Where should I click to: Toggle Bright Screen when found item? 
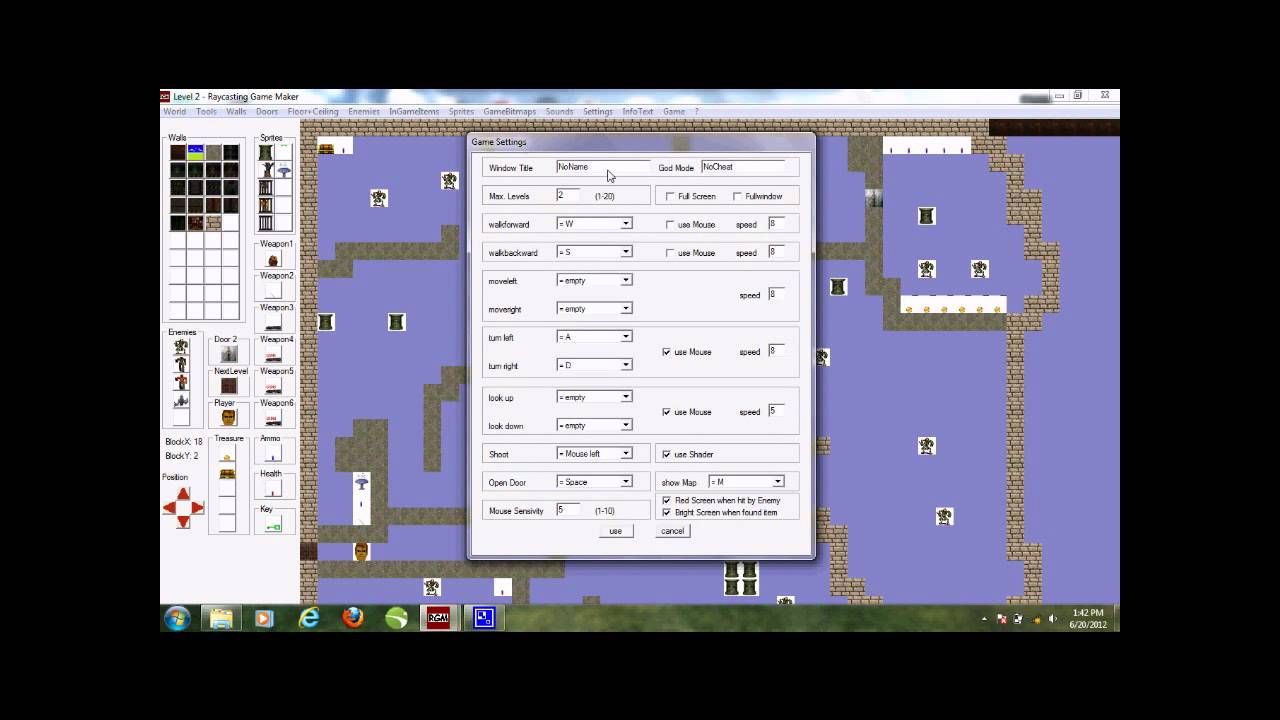point(667,512)
